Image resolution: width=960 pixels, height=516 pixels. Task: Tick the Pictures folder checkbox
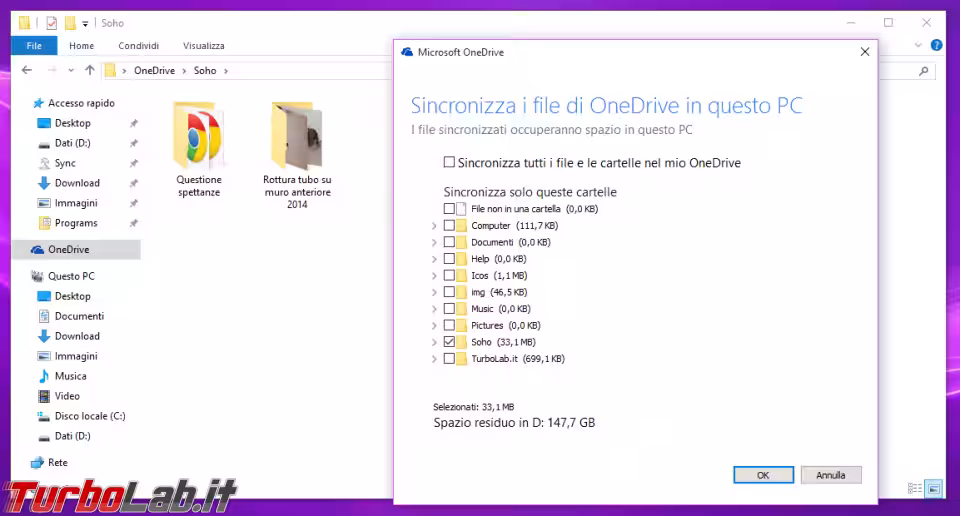point(449,325)
